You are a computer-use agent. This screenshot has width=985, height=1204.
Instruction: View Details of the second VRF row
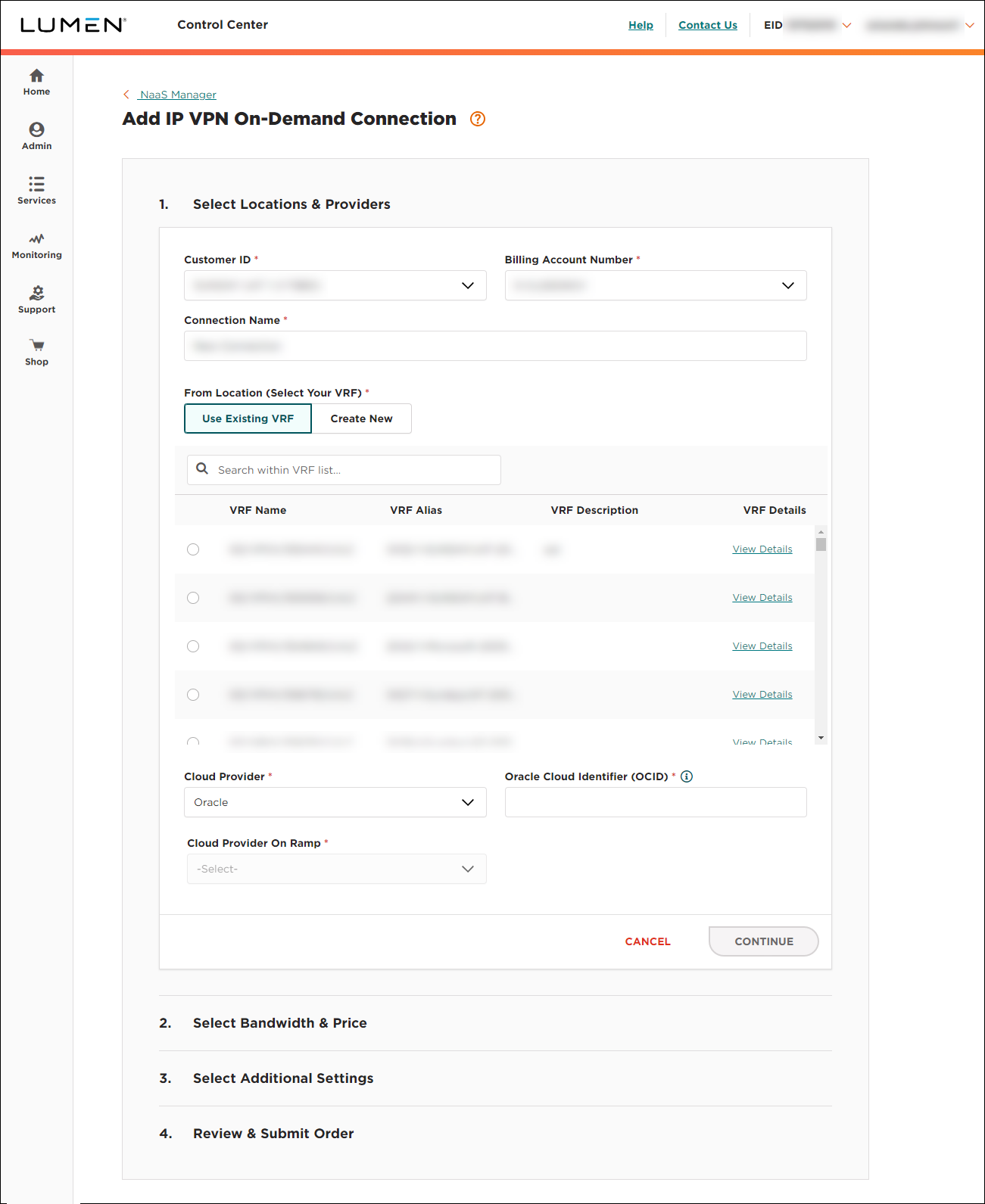[762, 598]
